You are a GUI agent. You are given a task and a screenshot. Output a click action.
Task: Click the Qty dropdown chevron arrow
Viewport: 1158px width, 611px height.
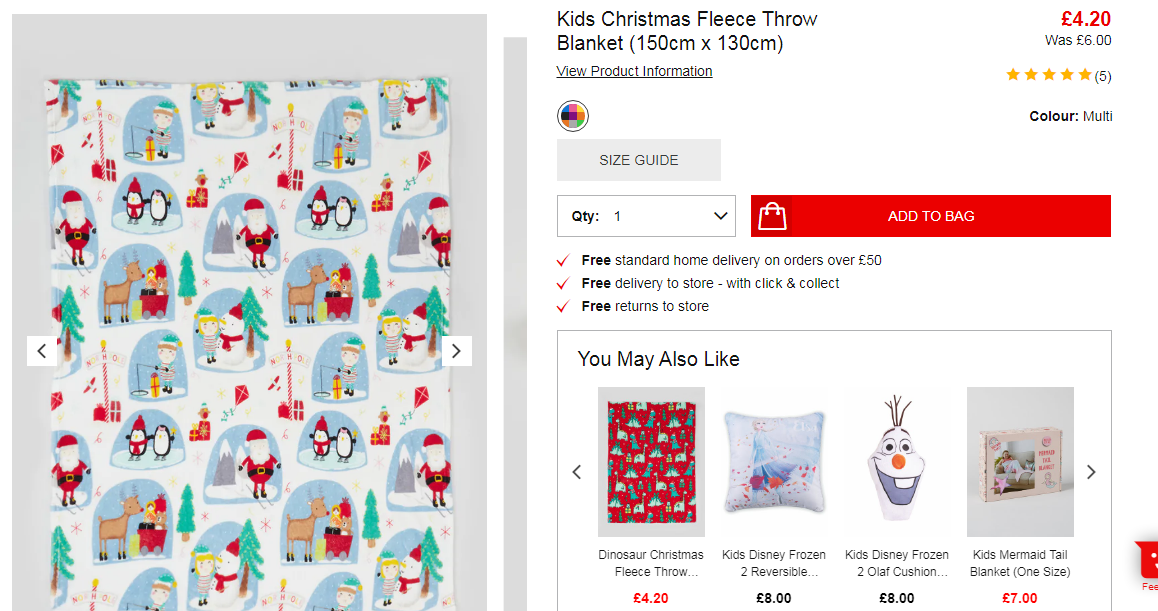click(x=720, y=216)
